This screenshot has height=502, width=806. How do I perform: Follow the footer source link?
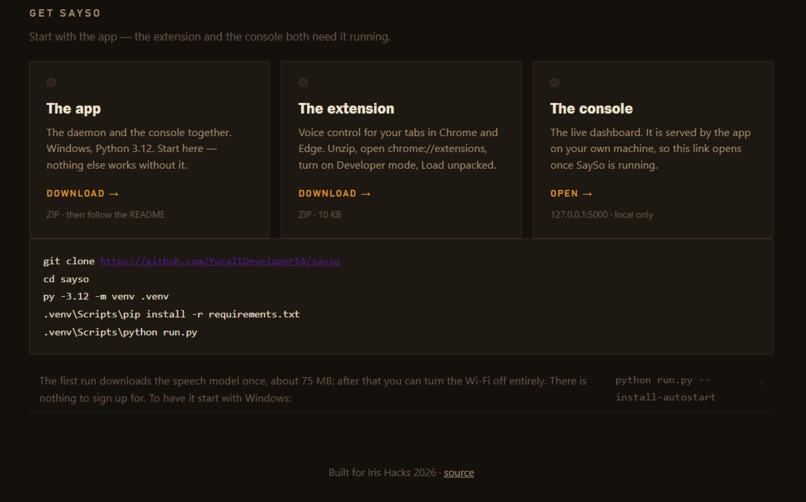459,473
